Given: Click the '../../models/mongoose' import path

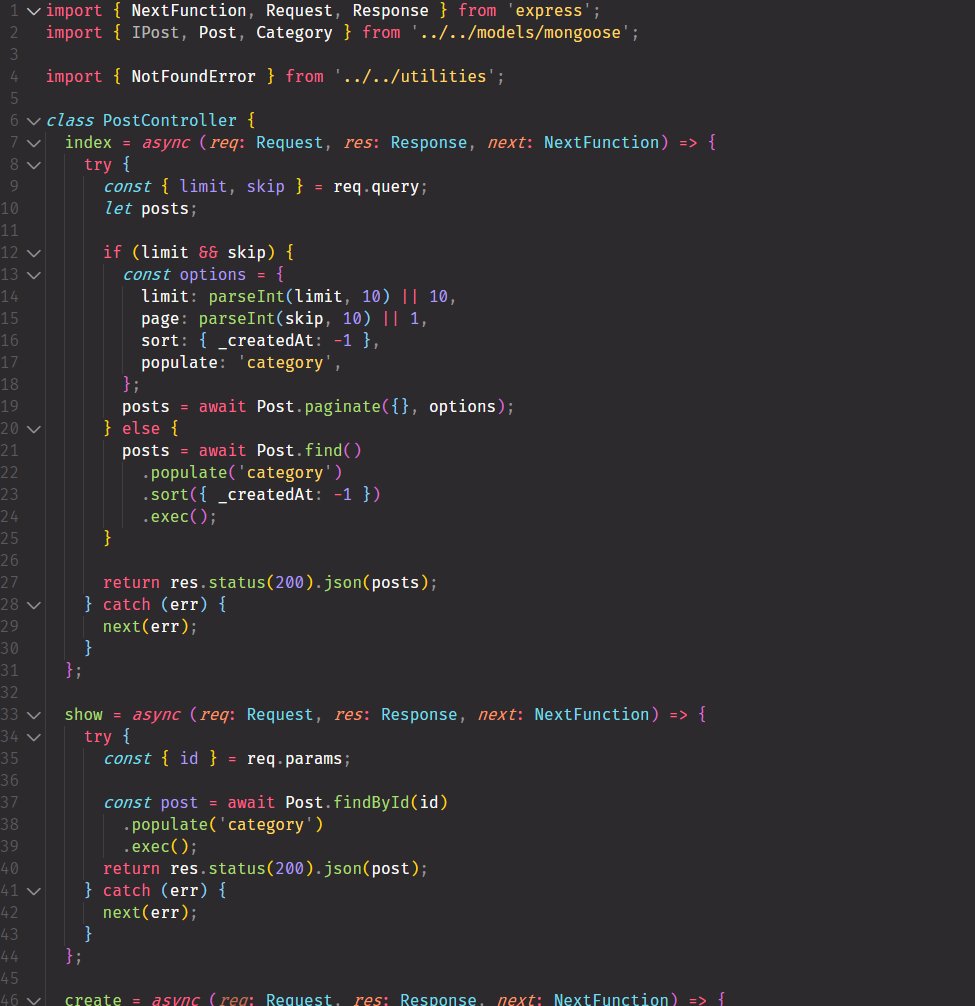Looking at the screenshot, I should (520, 33).
